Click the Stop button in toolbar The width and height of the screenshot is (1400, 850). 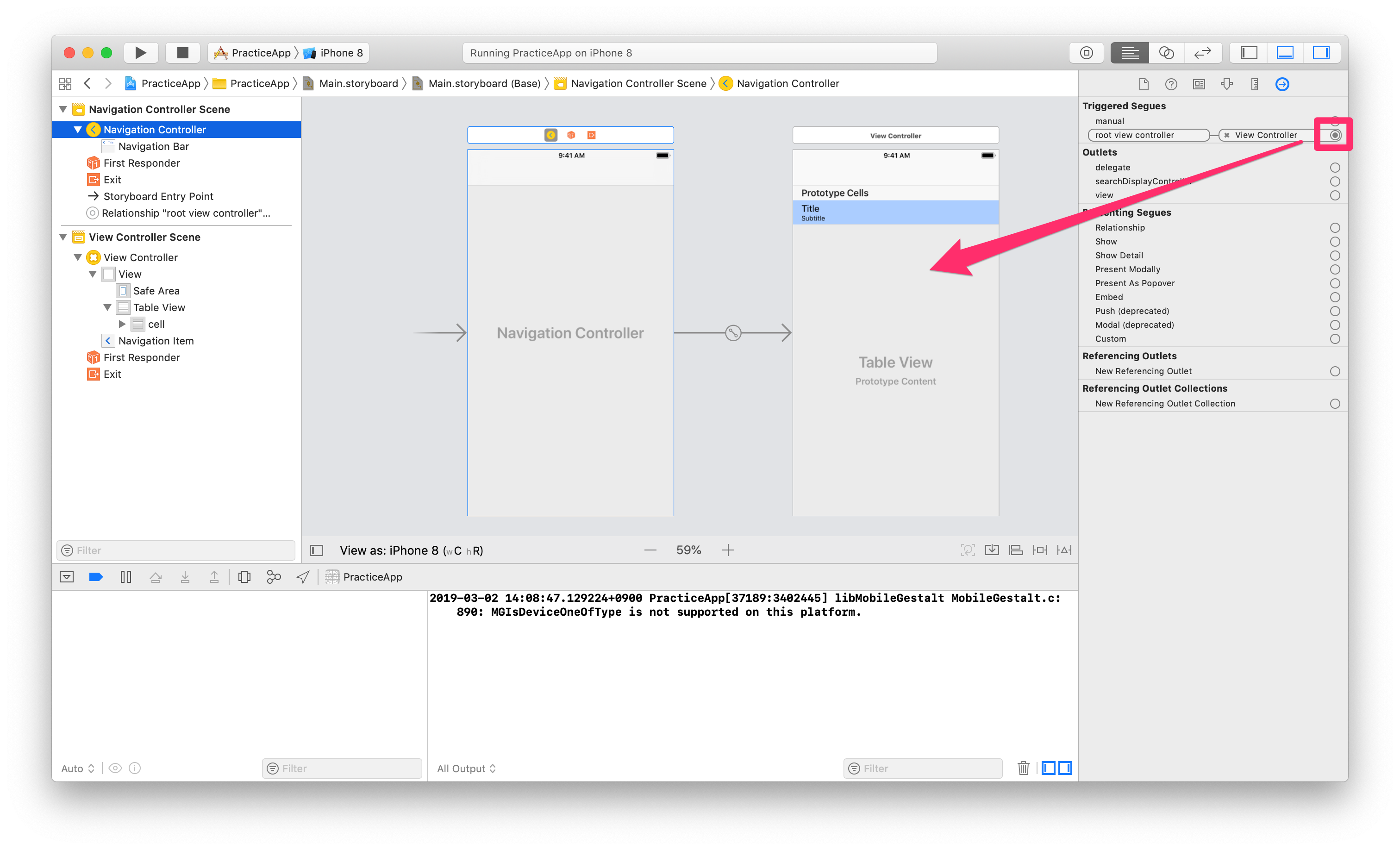(182, 53)
